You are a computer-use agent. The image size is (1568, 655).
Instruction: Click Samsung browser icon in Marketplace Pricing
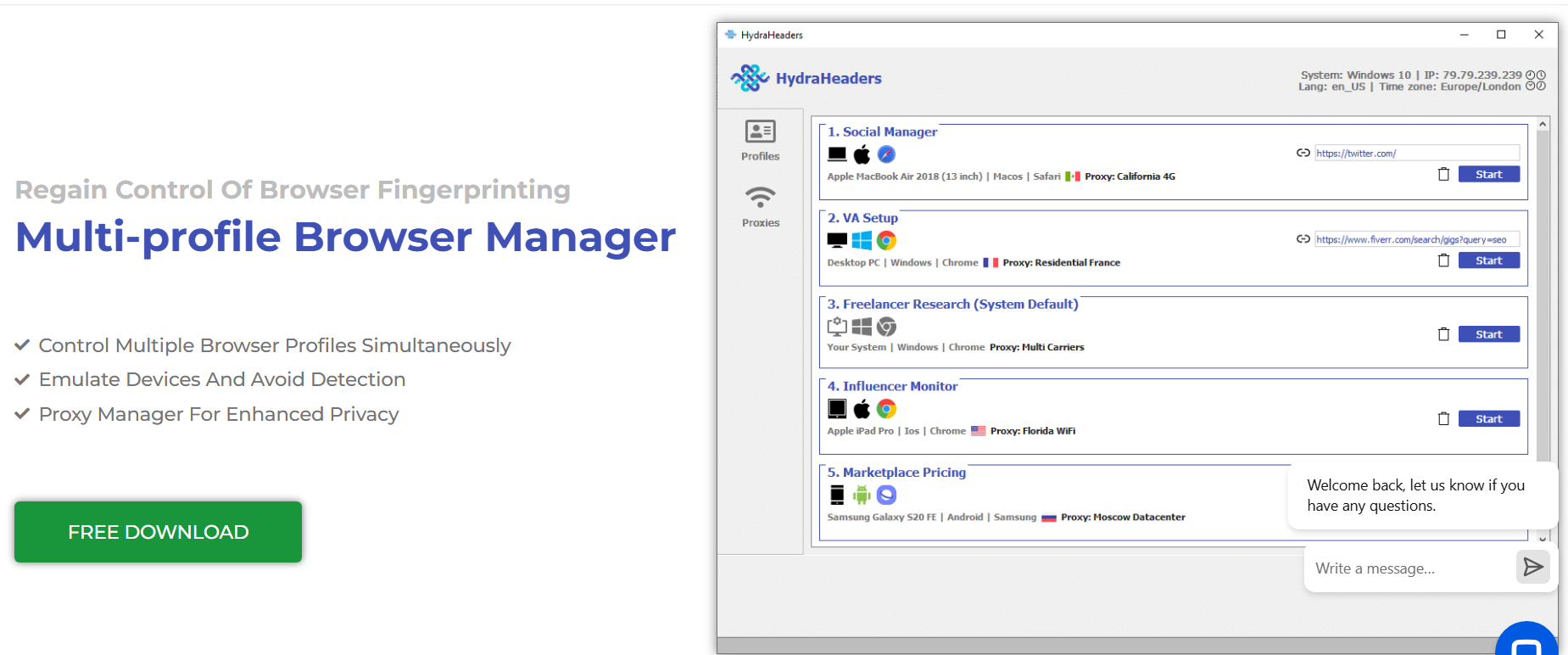(886, 495)
